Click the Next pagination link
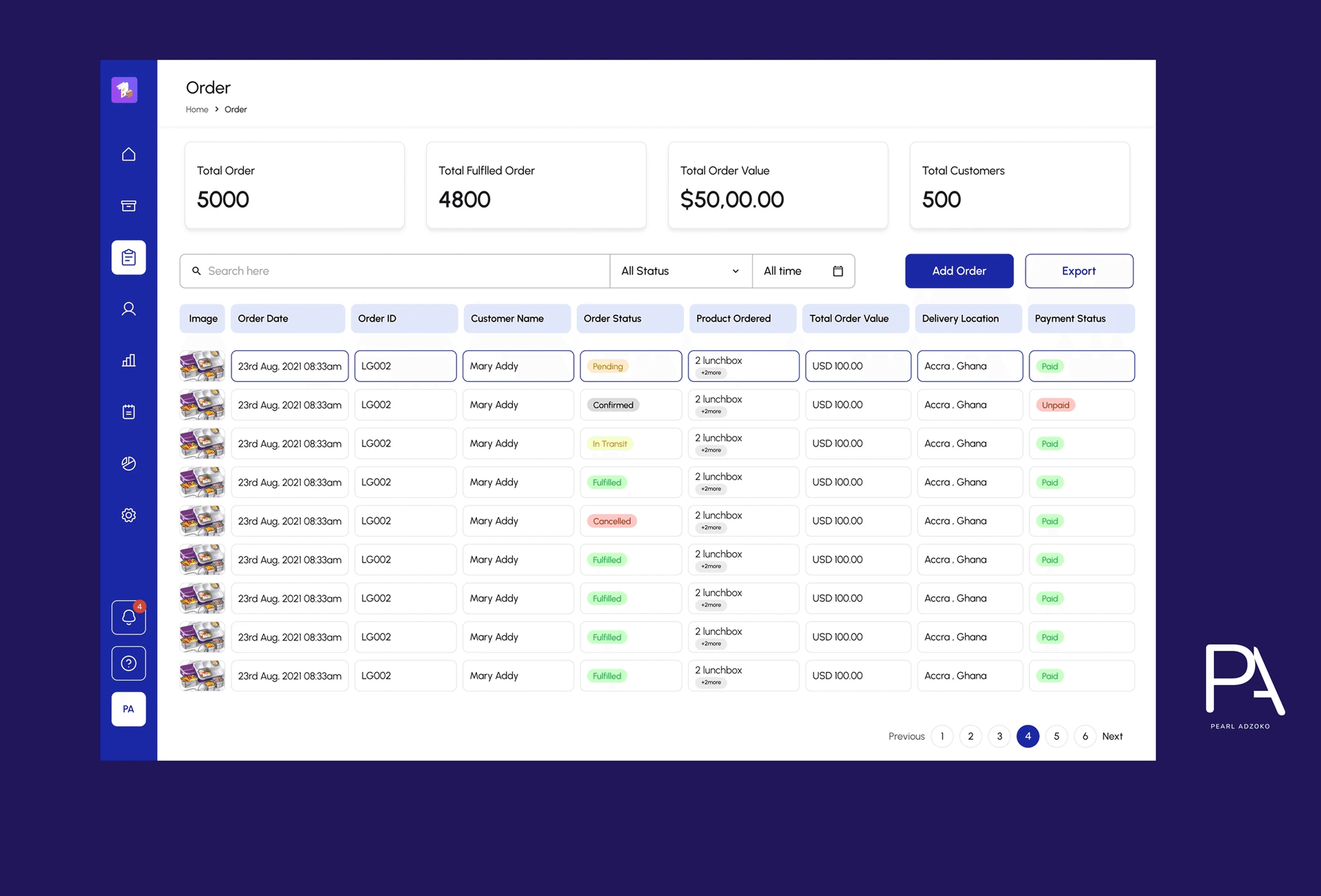The width and height of the screenshot is (1321, 896). click(x=1112, y=736)
